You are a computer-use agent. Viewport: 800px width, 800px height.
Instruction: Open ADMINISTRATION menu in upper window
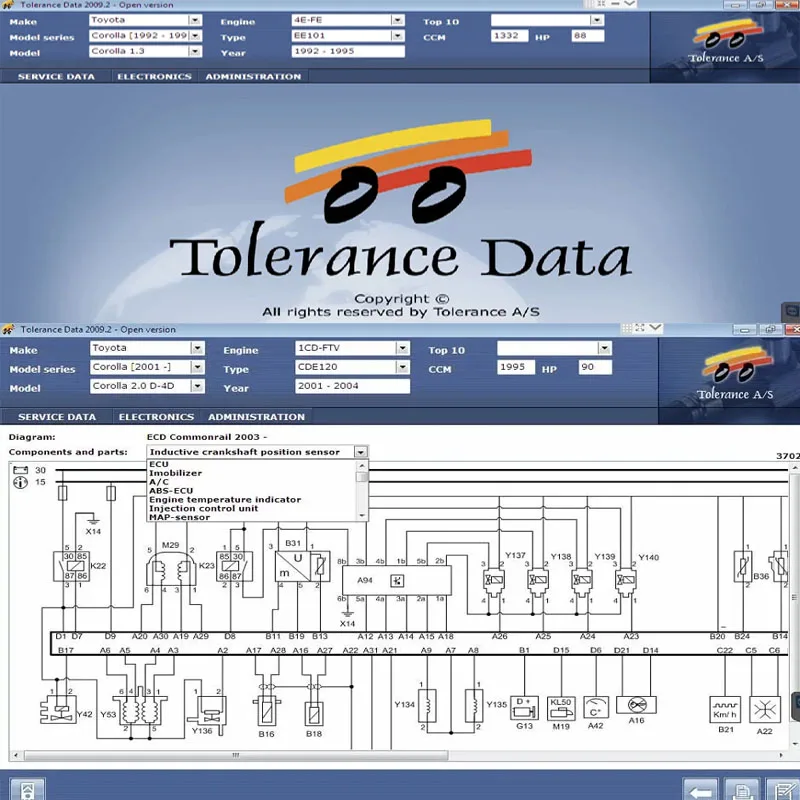coord(253,77)
